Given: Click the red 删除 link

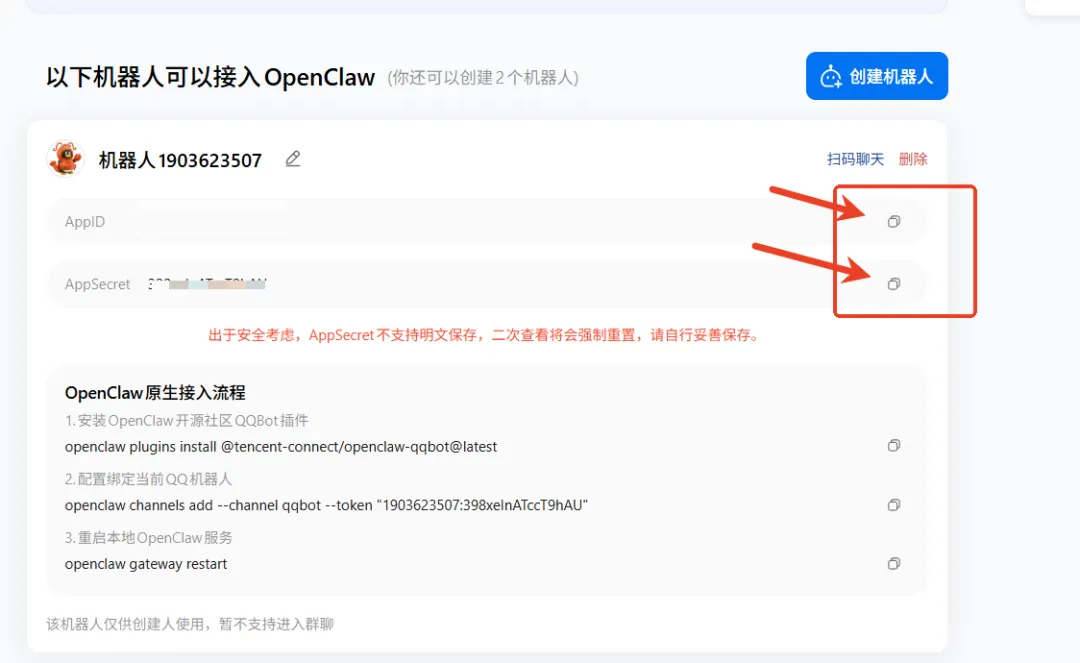Looking at the screenshot, I should (913, 159).
